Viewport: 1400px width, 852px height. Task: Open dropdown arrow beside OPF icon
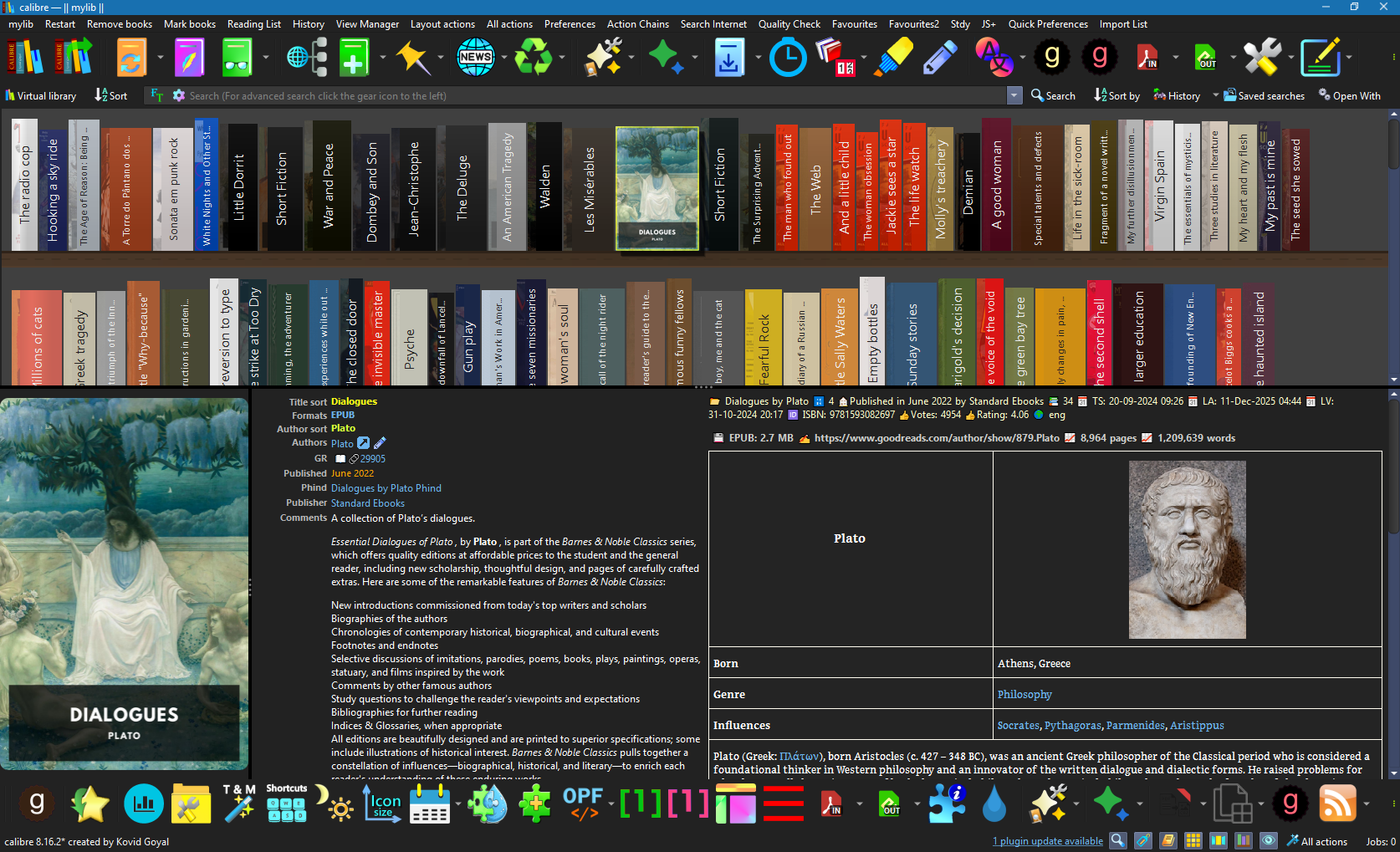click(x=611, y=804)
